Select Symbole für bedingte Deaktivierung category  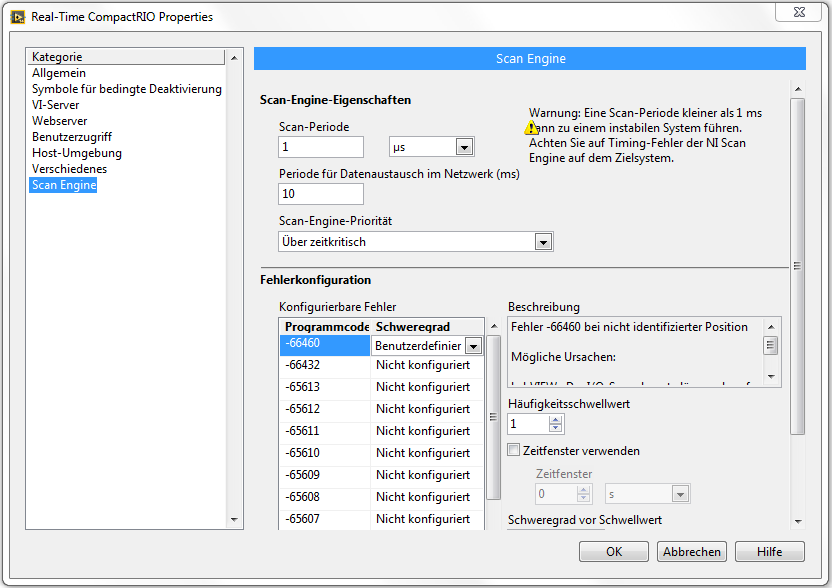127,89
